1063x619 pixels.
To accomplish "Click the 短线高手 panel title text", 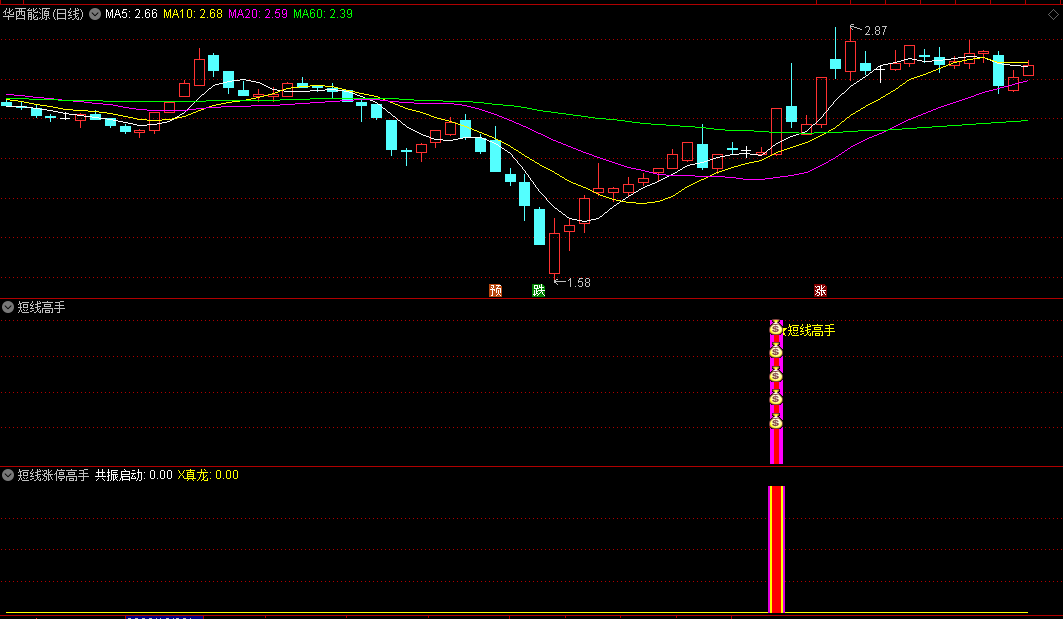I will tap(41, 307).
